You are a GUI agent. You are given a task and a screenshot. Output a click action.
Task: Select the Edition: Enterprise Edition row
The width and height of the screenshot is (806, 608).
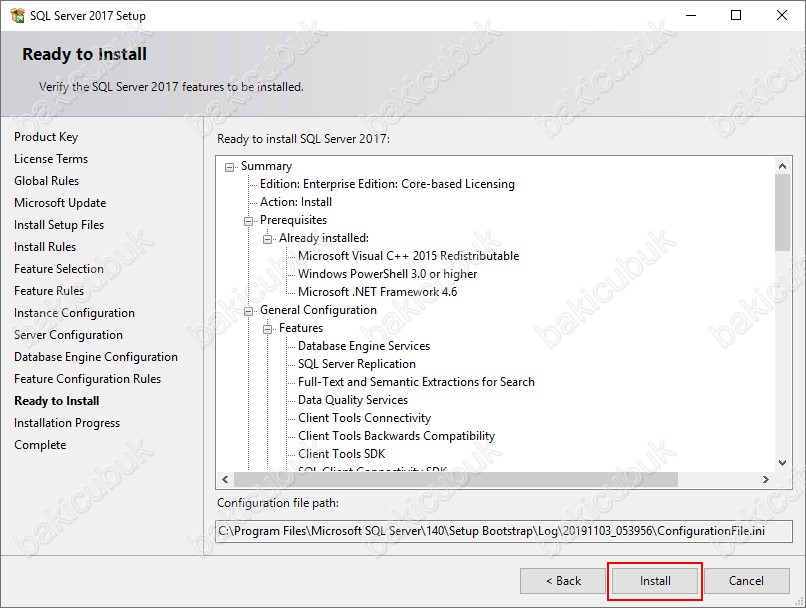(387, 184)
